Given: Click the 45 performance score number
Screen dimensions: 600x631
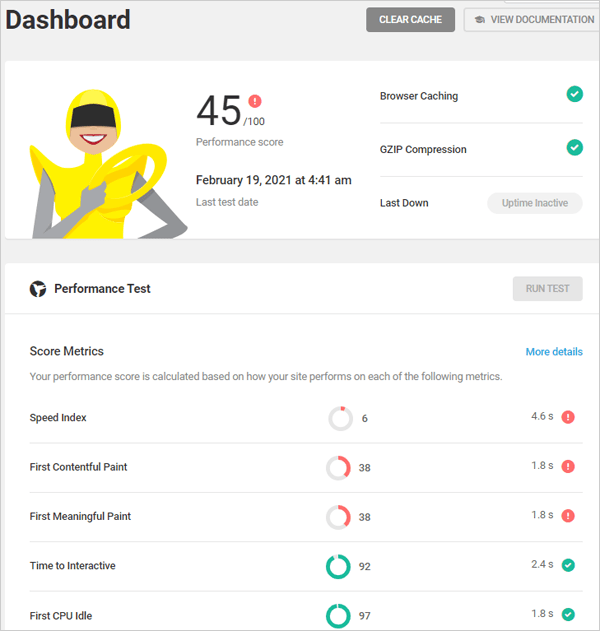Looking at the screenshot, I should pyautogui.click(x=219, y=110).
